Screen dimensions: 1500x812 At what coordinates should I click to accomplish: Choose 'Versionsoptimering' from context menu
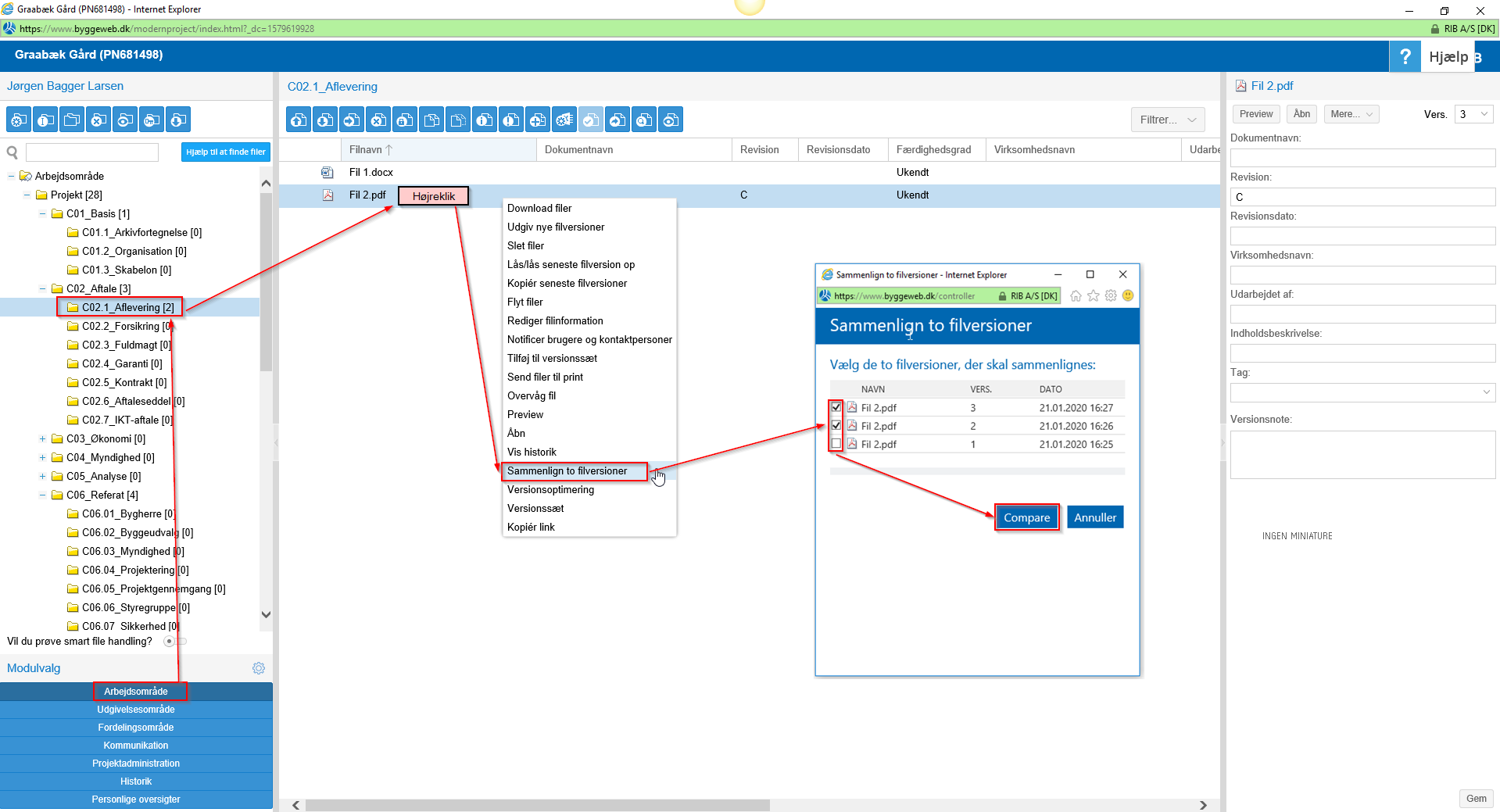550,490
